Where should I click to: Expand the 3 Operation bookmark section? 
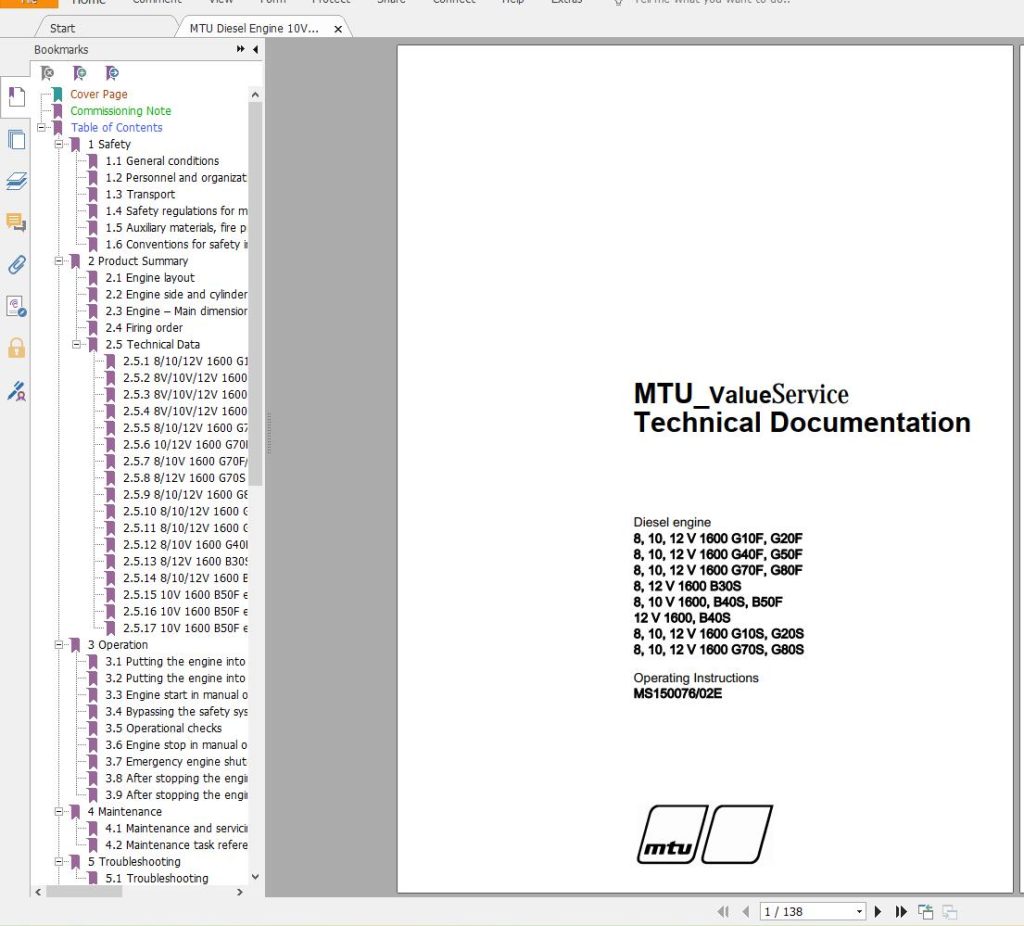pos(62,645)
